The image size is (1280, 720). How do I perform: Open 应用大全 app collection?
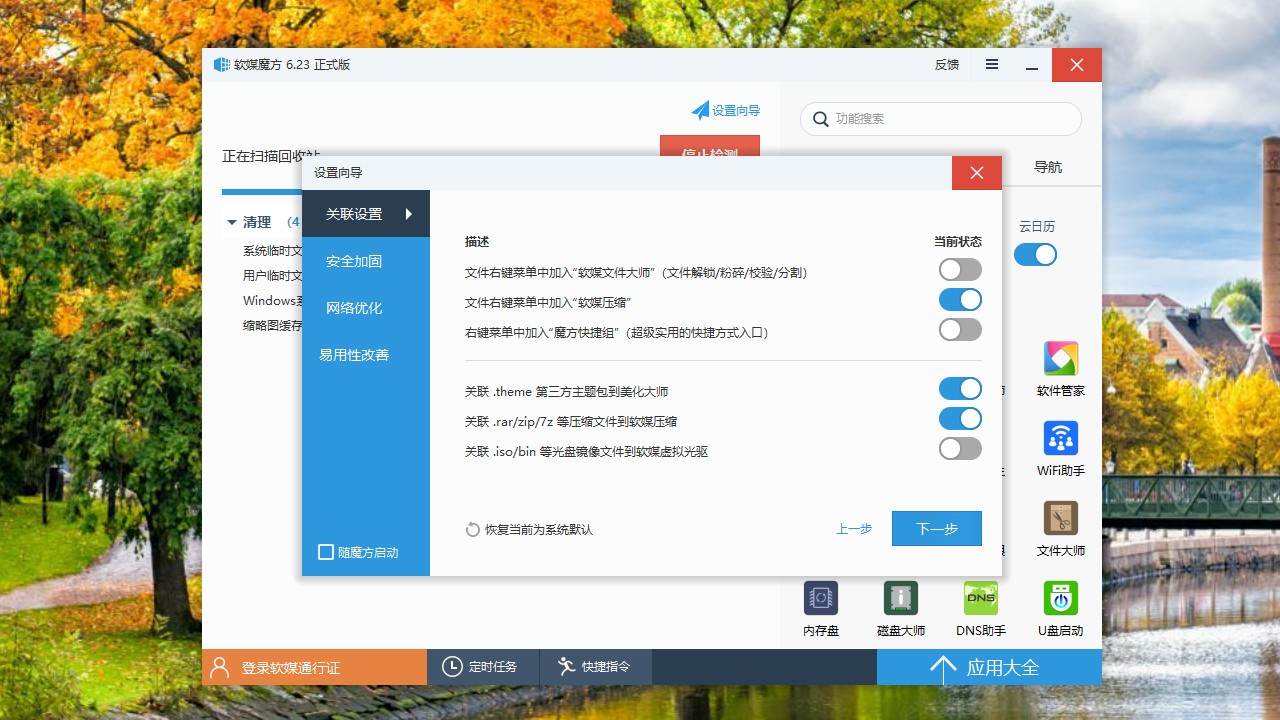tap(989, 667)
